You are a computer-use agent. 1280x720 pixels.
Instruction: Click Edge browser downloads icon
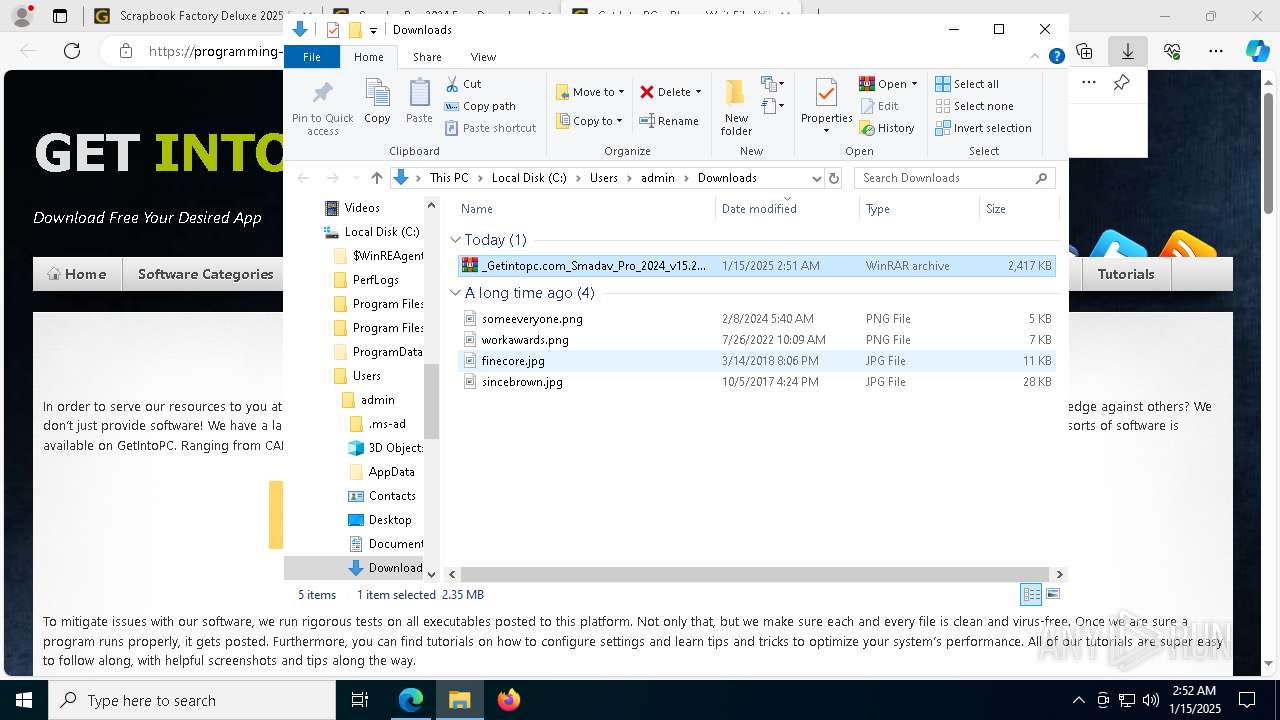tap(1128, 51)
